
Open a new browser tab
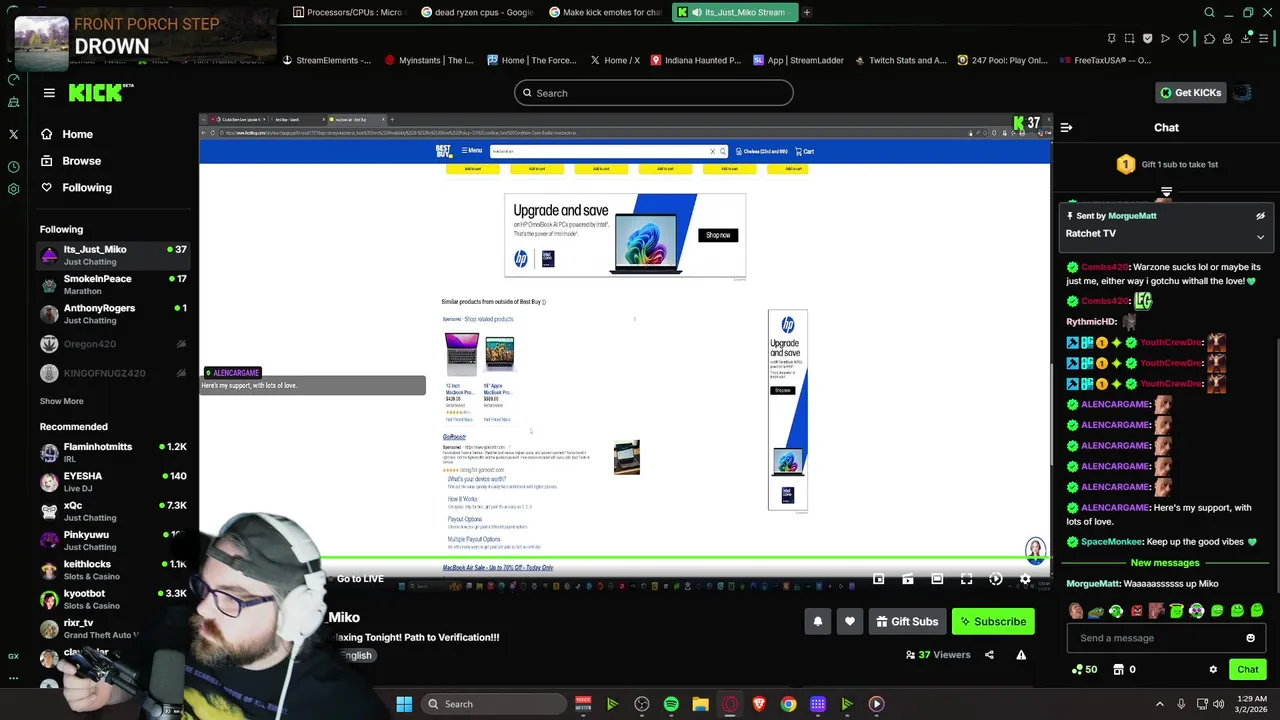coord(807,12)
